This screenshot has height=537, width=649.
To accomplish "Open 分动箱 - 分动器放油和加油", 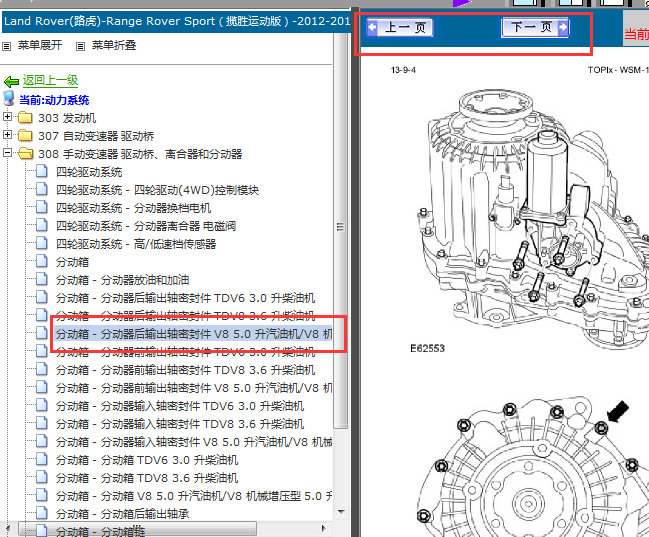I will coord(123,280).
